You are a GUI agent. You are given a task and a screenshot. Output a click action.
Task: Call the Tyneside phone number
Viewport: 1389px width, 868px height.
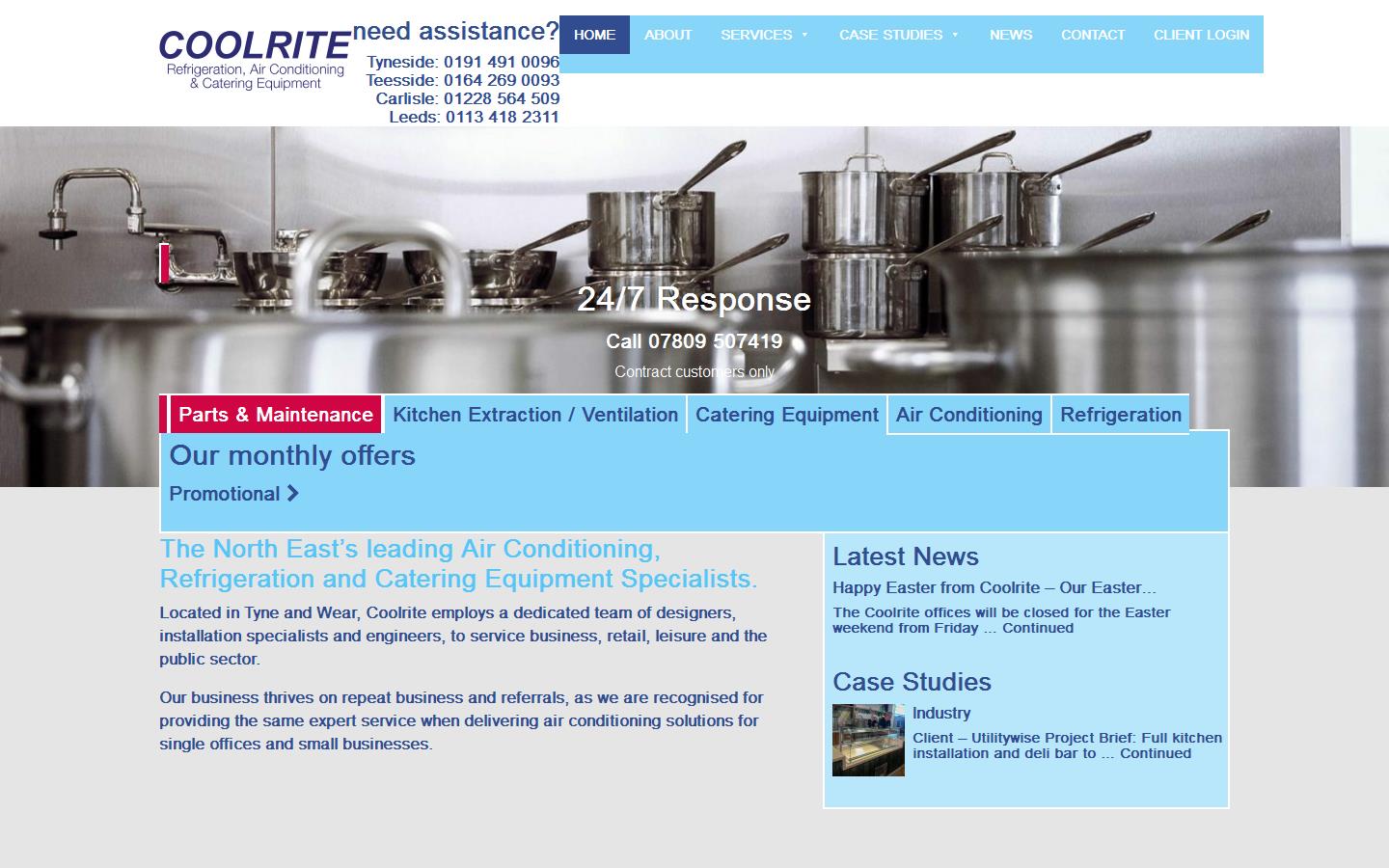click(501, 61)
